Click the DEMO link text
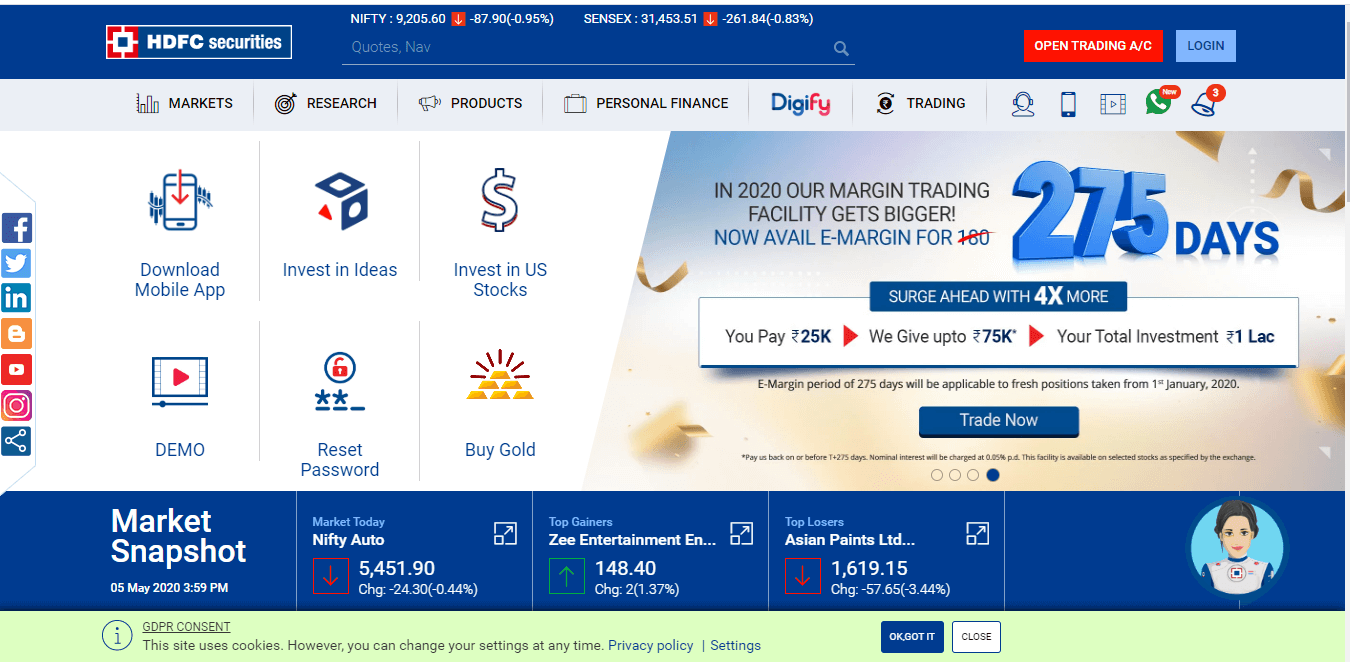 180,450
